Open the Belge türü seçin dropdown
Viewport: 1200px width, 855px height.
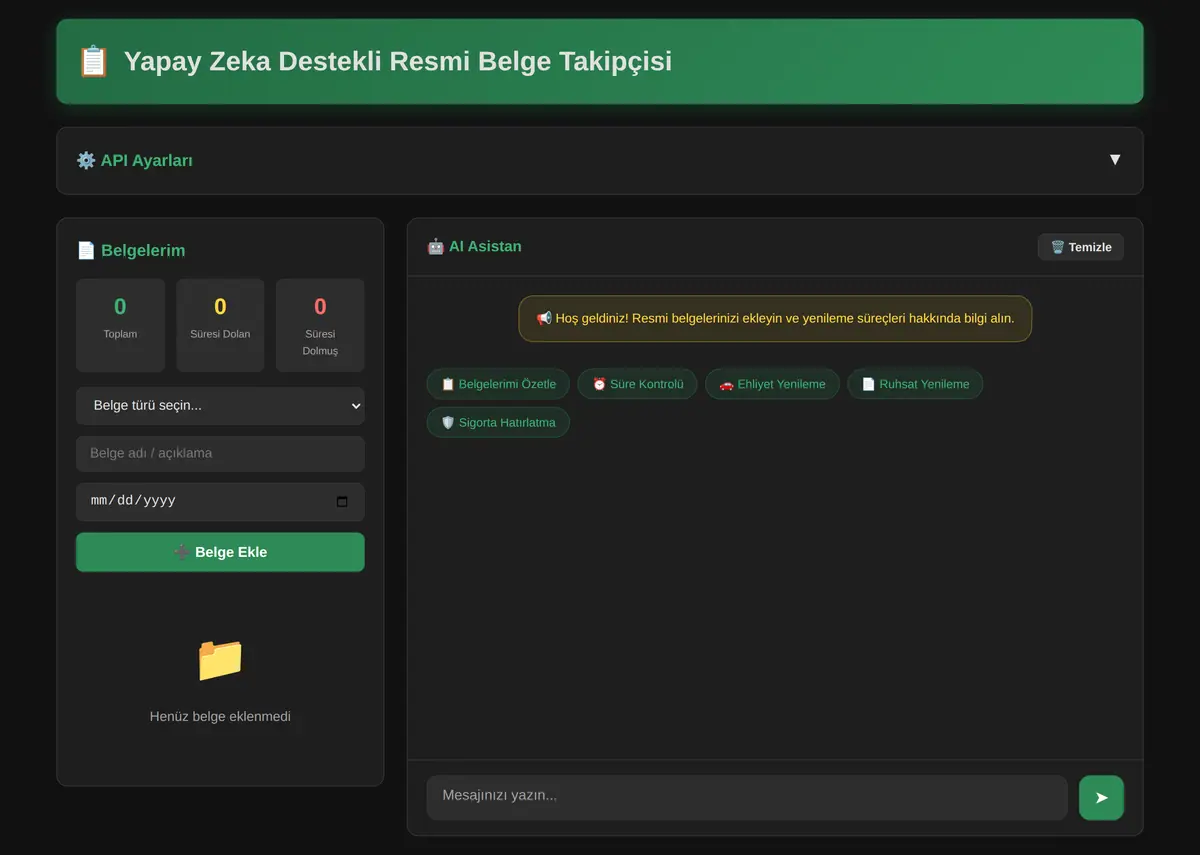220,406
